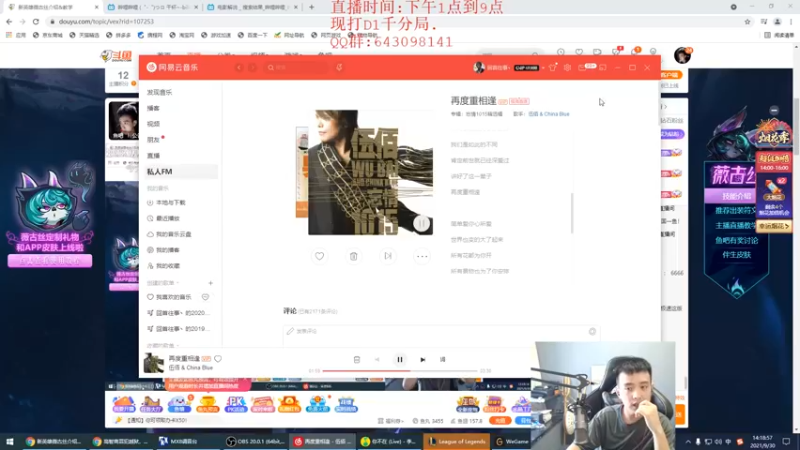Screen dimensions: 800x450
Task: Open 我的音乐云盘 in the sidebar
Action: [x=173, y=234]
